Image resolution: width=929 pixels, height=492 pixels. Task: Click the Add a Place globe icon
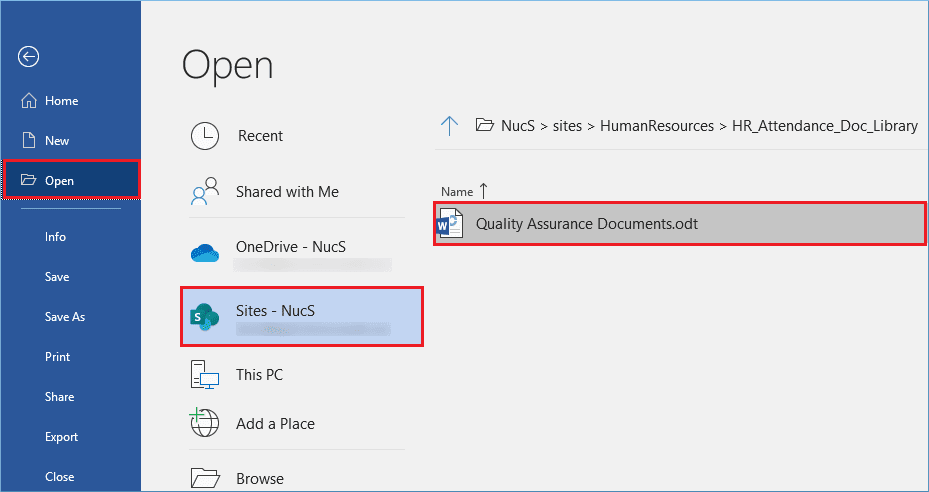pyautogui.click(x=204, y=423)
